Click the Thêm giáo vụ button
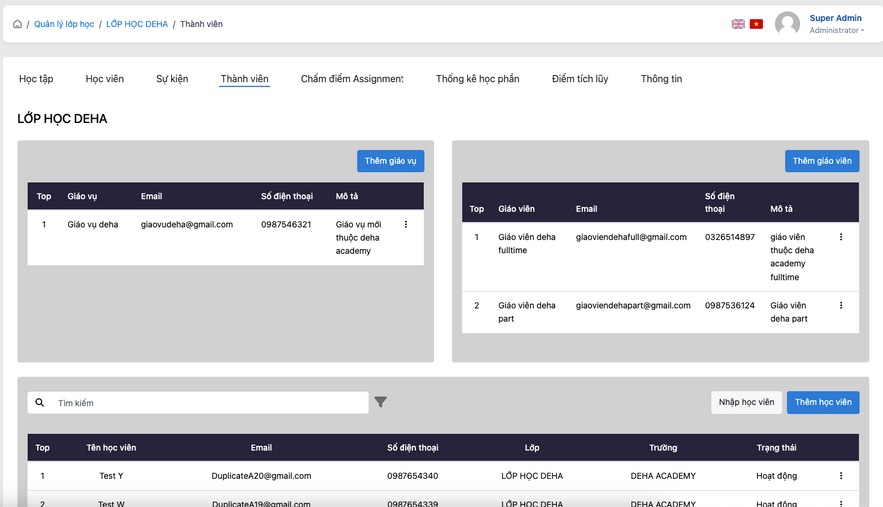 [x=391, y=161]
